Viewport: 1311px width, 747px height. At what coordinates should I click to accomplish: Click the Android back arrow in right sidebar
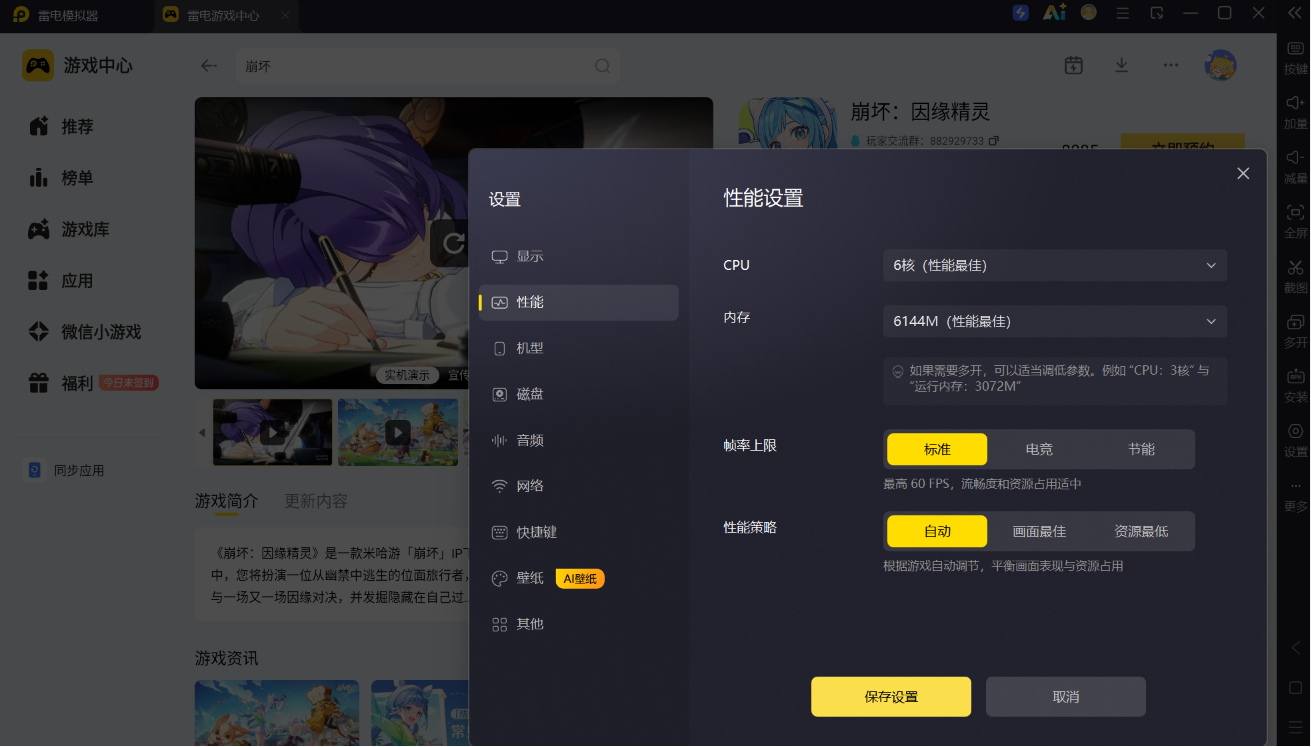pos(1296,648)
